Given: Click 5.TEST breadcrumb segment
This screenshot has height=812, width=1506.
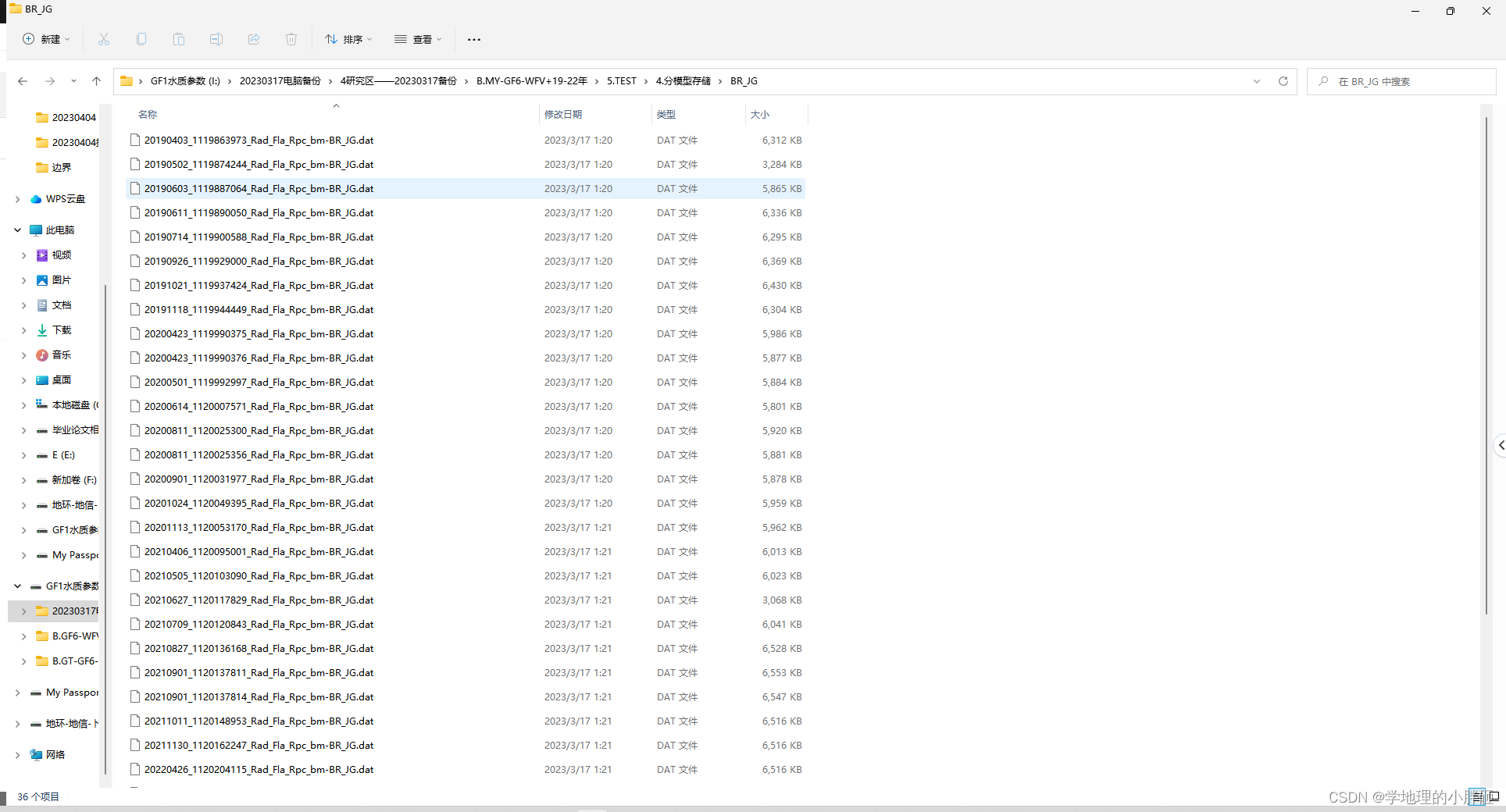Looking at the screenshot, I should (622, 81).
